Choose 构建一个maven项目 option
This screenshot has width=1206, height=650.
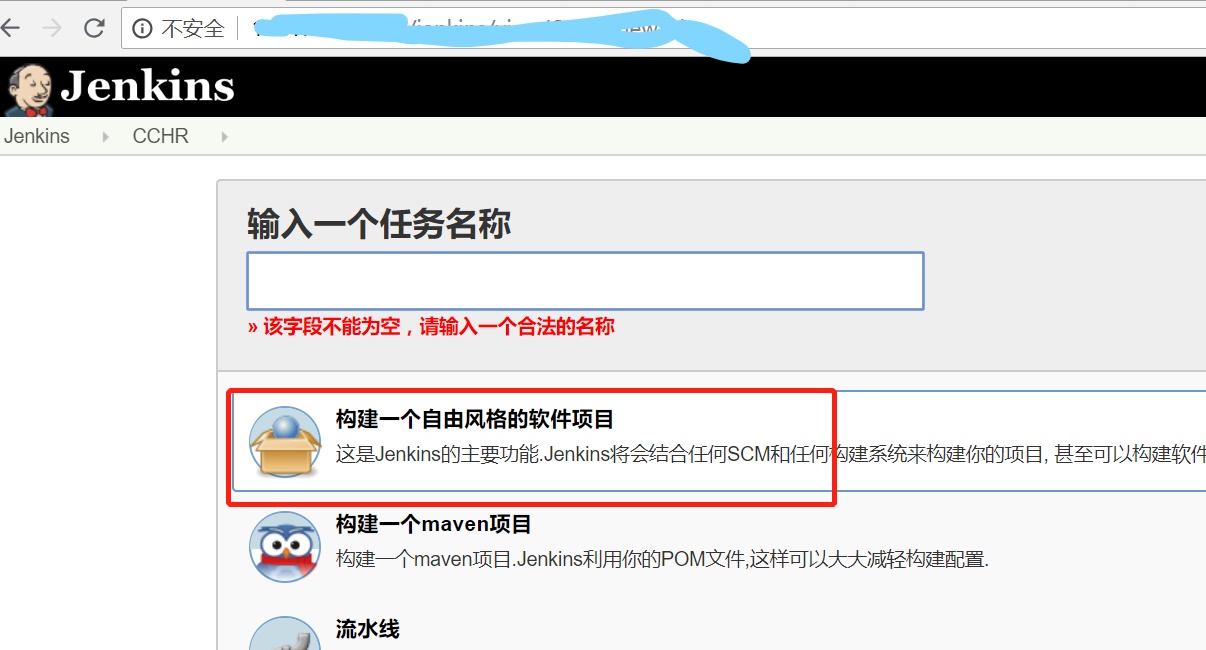point(434,524)
